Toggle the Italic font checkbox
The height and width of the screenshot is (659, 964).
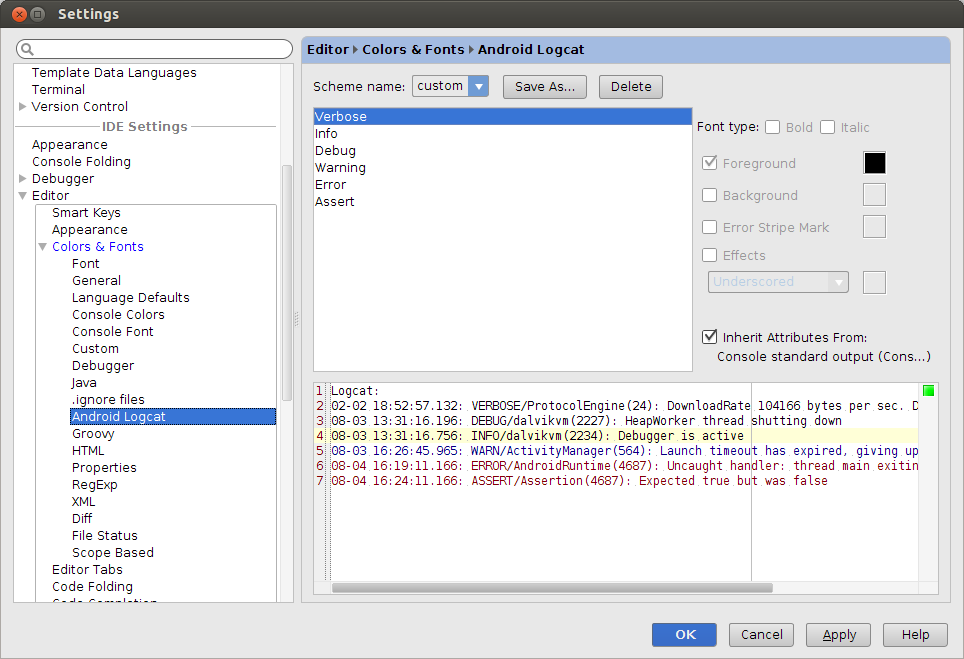[828, 127]
